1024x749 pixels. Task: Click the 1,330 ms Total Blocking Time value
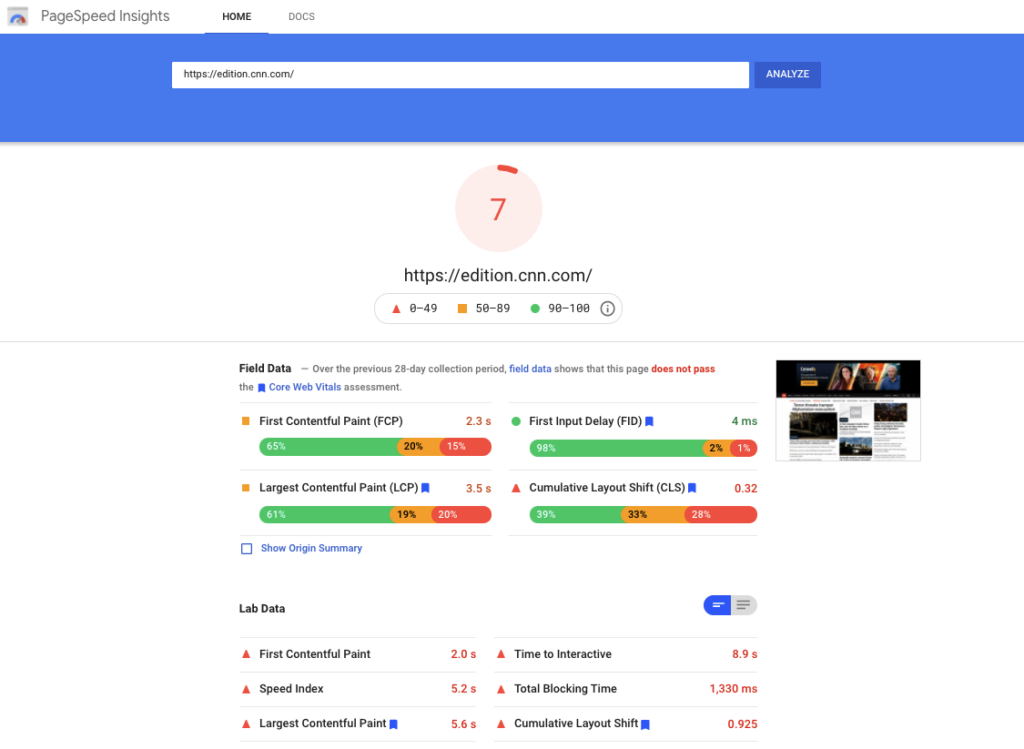[x=733, y=689]
